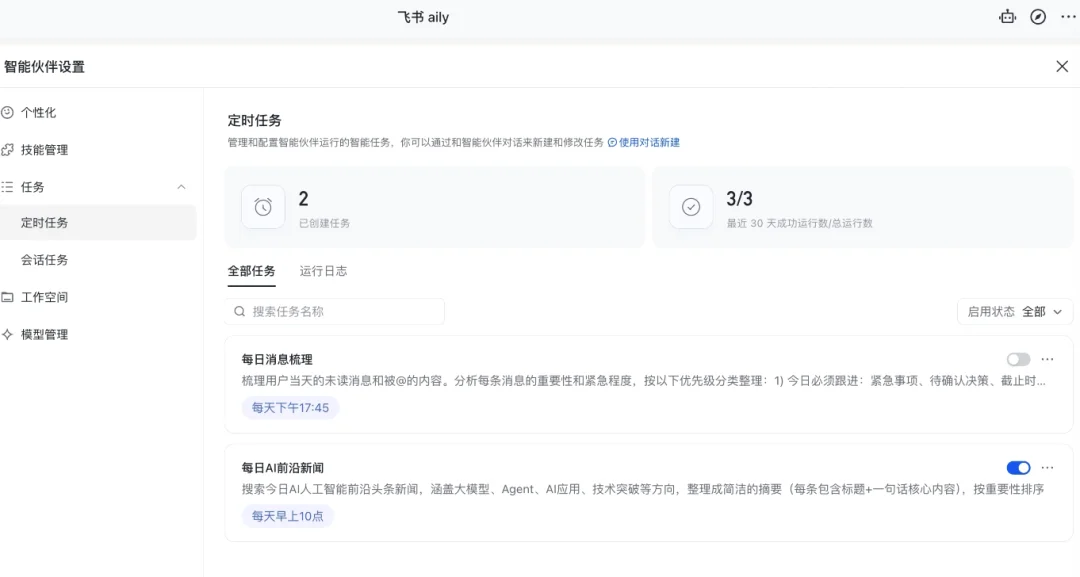This screenshot has width=1080, height=577.
Task: Click the more options ellipsis in title bar
Action: 1066,17
